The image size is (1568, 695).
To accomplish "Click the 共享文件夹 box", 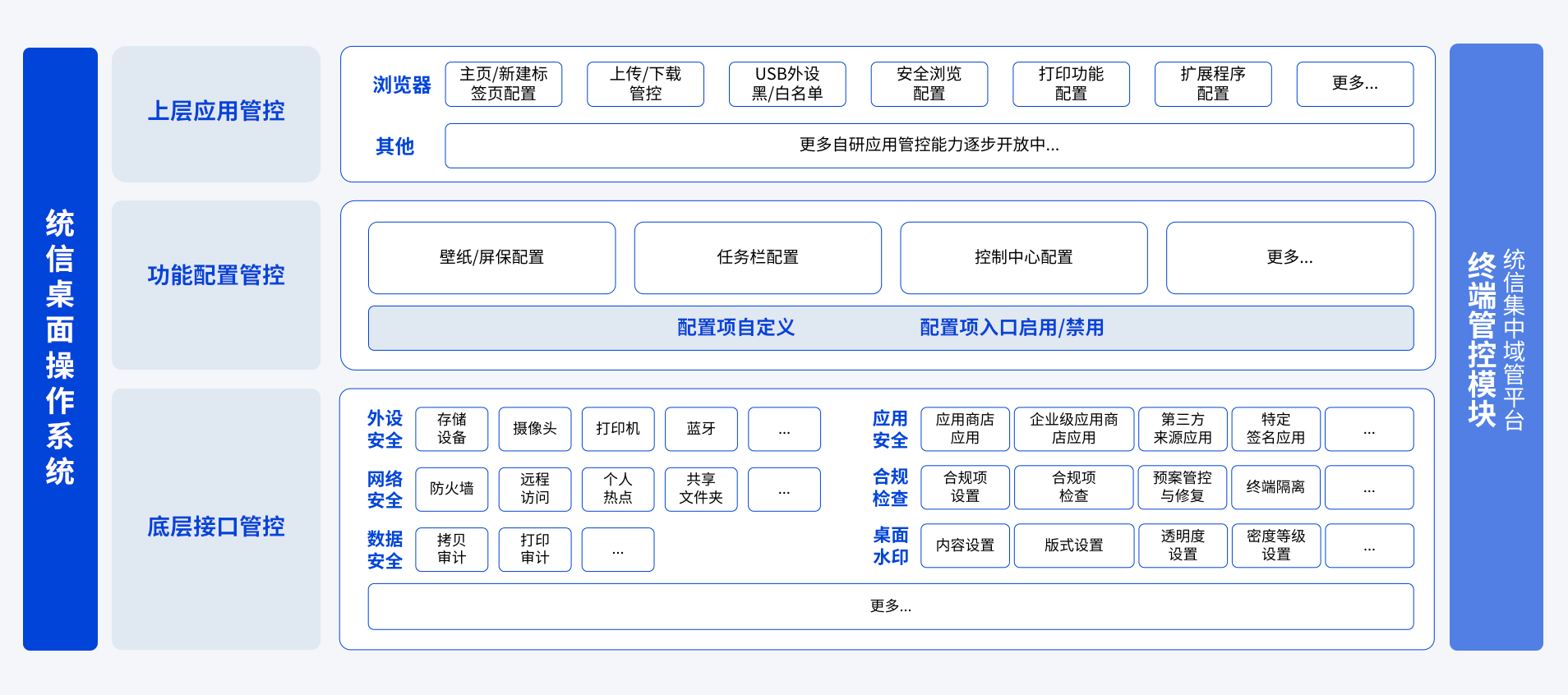I will pos(701,490).
